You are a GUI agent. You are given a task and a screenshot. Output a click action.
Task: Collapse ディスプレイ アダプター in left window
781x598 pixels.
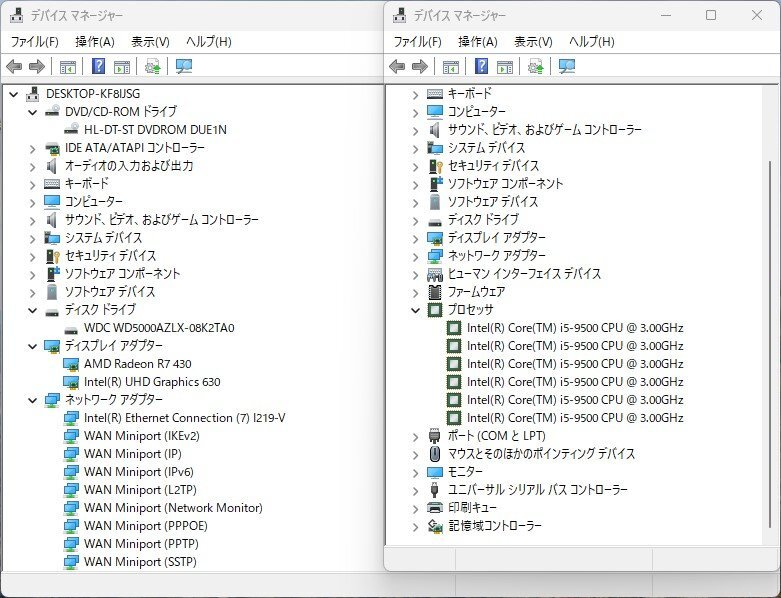32,346
